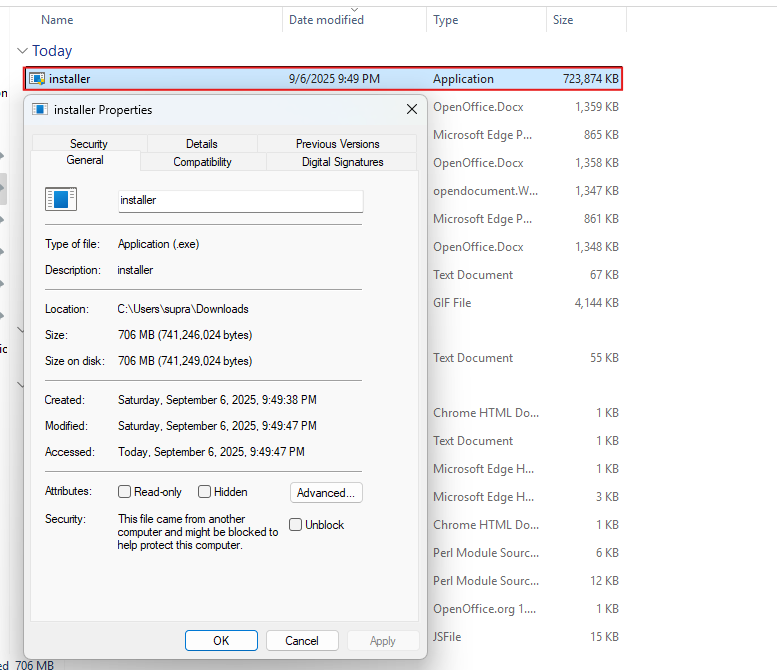The height and width of the screenshot is (670, 777).
Task: Collapse the Today group chevron
Action: tap(22, 51)
